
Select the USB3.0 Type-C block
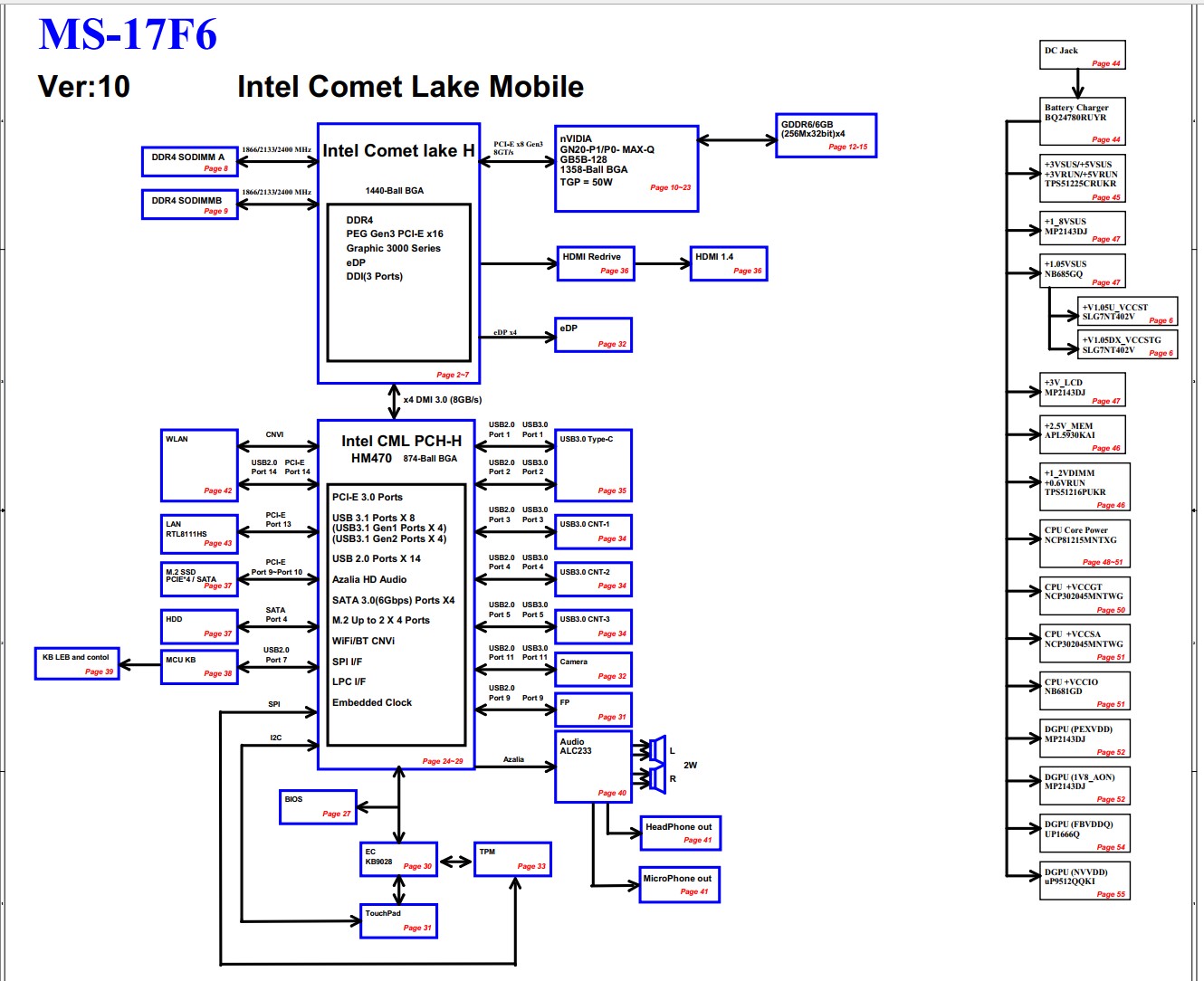tap(593, 465)
